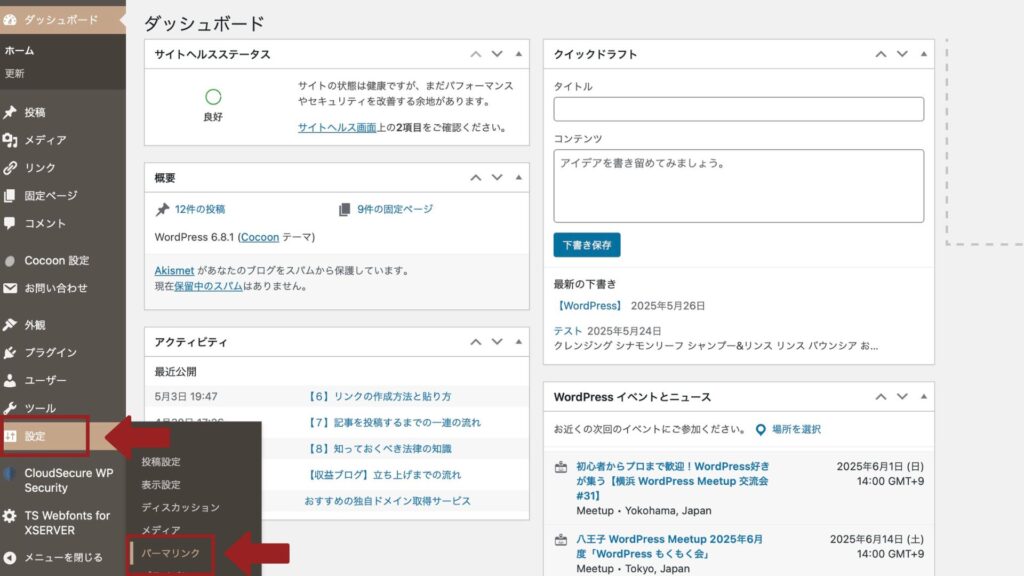Click the 固定ページ pages icon in sidebar
1024x576 pixels.
point(10,195)
